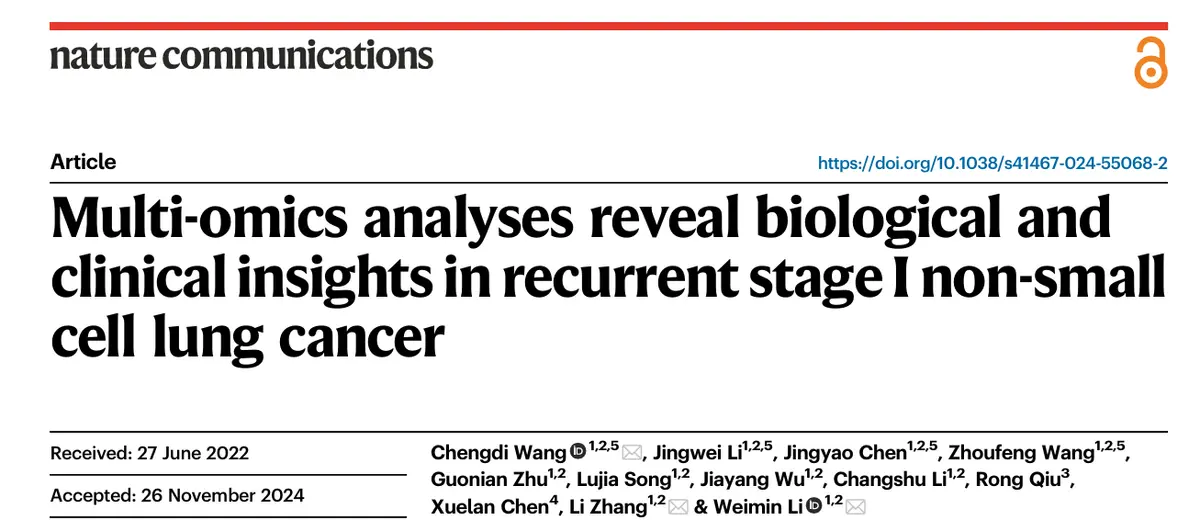Image resolution: width=1200 pixels, height=520 pixels.
Task: Click email envelope icon after Weimin Li
Action: click(856, 508)
